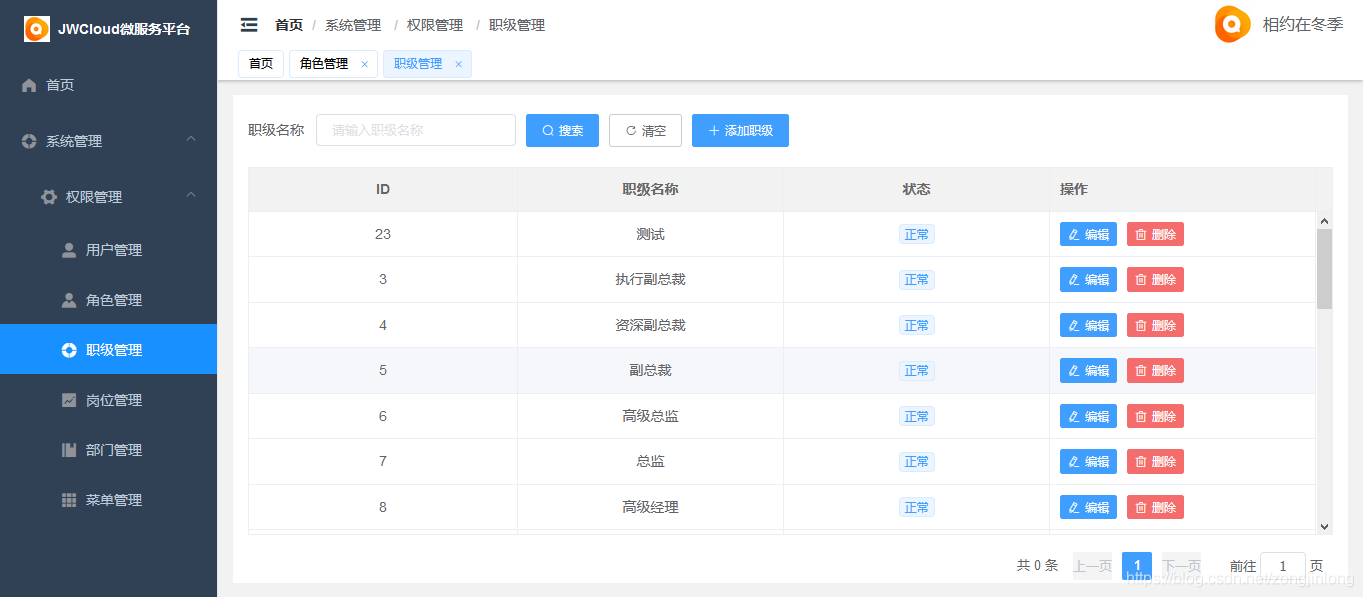Click the 搜索 button
The width and height of the screenshot is (1363, 597).
562,130
